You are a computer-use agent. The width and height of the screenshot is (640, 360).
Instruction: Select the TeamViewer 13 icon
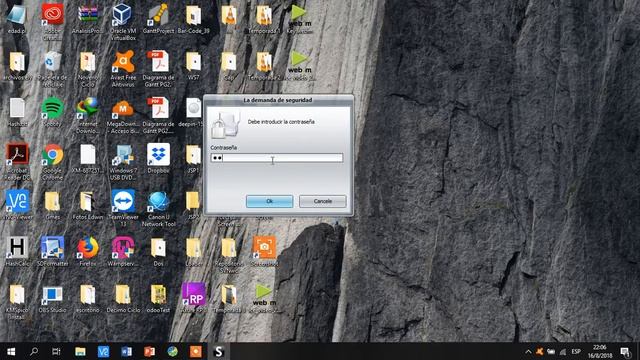(x=123, y=208)
